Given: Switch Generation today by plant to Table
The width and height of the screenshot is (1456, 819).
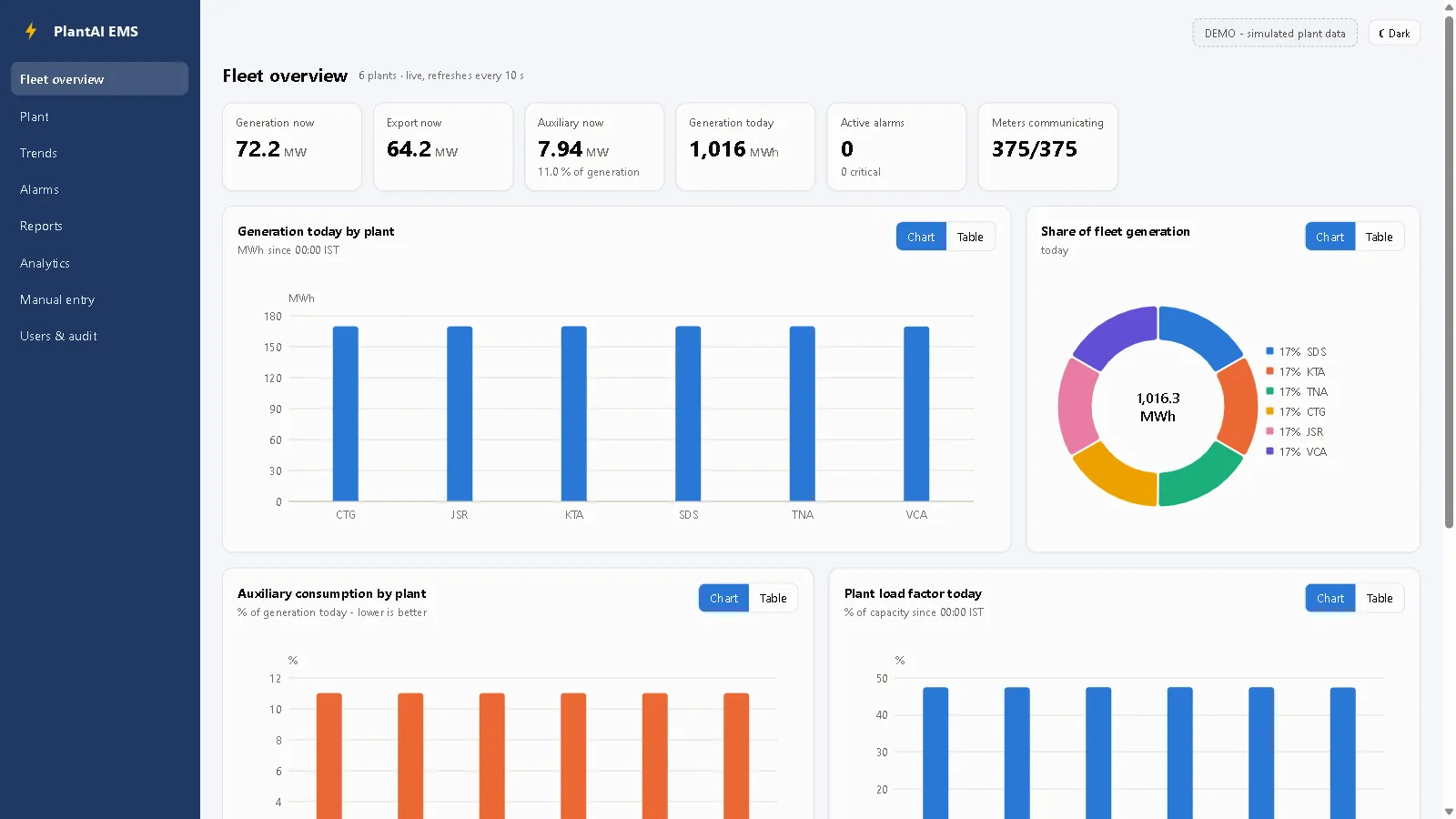Looking at the screenshot, I should click(x=970, y=237).
